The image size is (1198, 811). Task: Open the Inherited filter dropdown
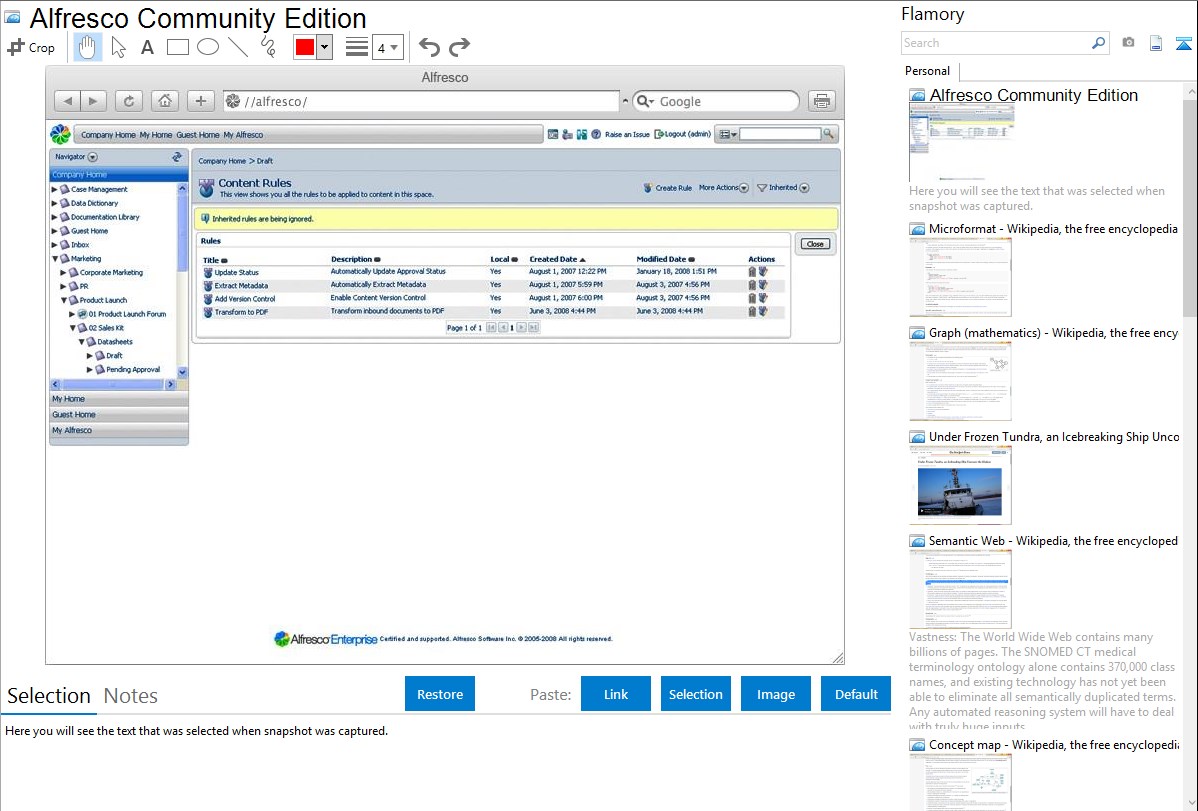[783, 187]
